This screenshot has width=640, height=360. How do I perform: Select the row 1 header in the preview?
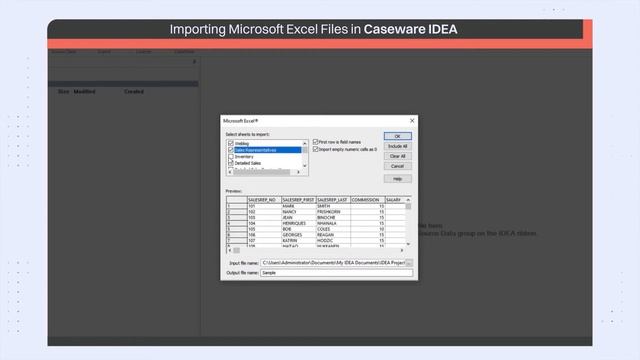tap(237, 206)
